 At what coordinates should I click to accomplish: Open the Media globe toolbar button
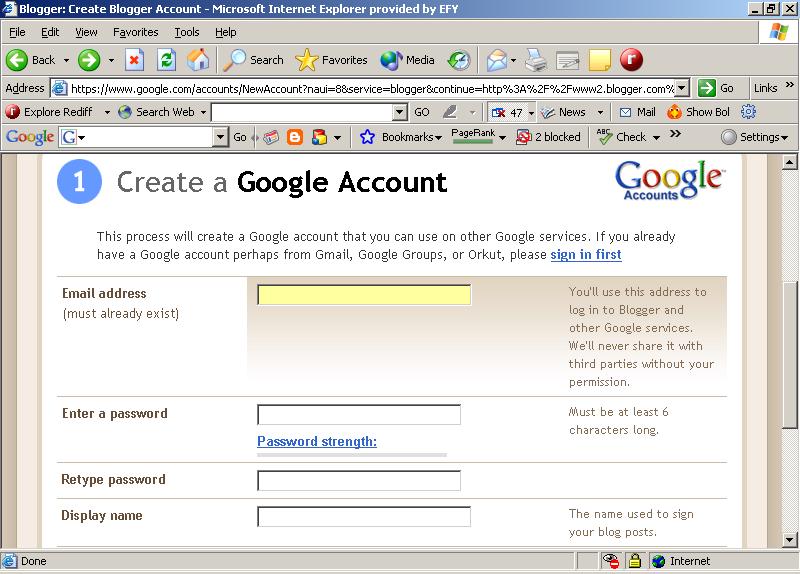point(407,60)
